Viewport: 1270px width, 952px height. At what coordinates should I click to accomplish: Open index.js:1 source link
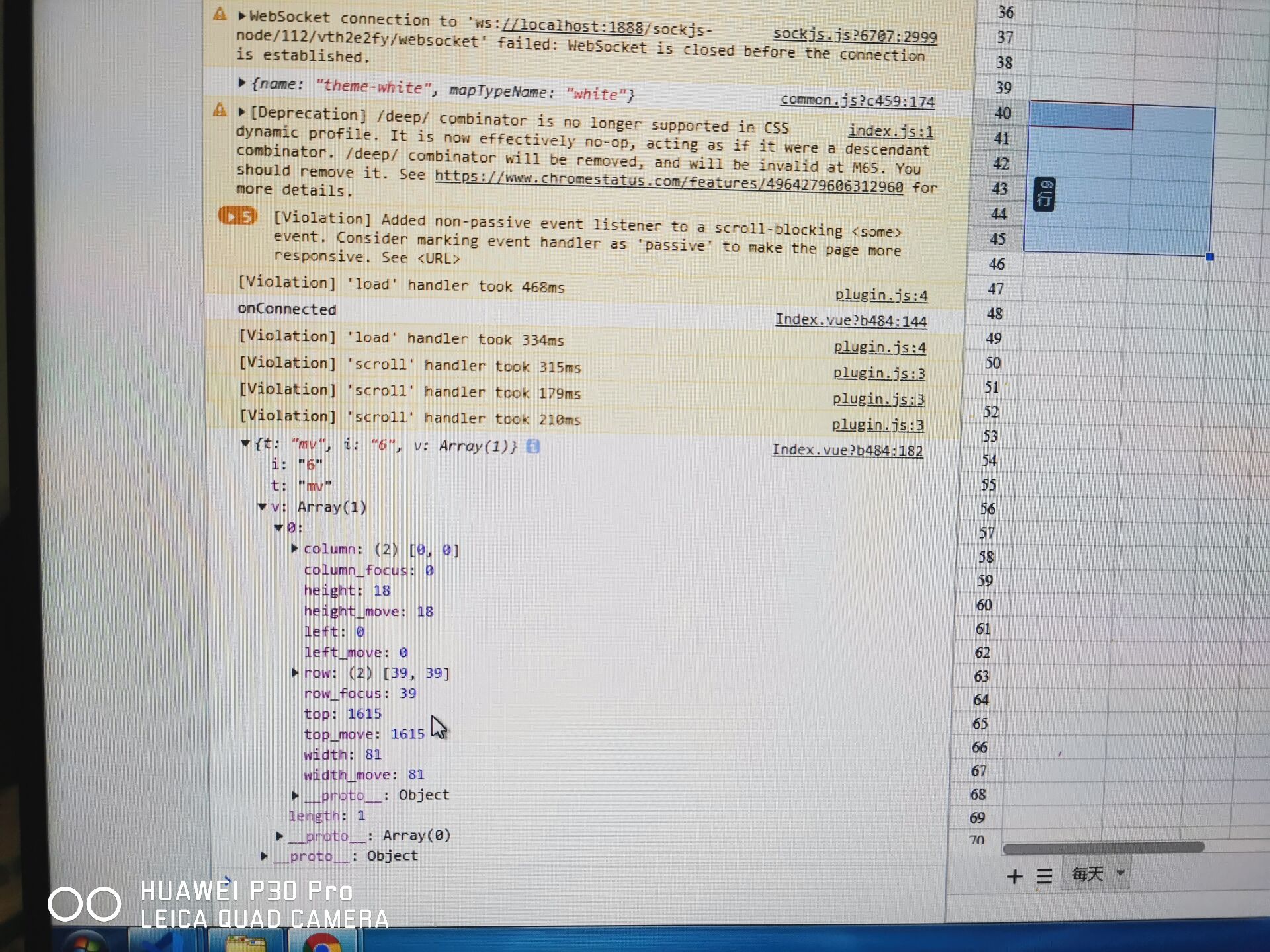tap(891, 131)
